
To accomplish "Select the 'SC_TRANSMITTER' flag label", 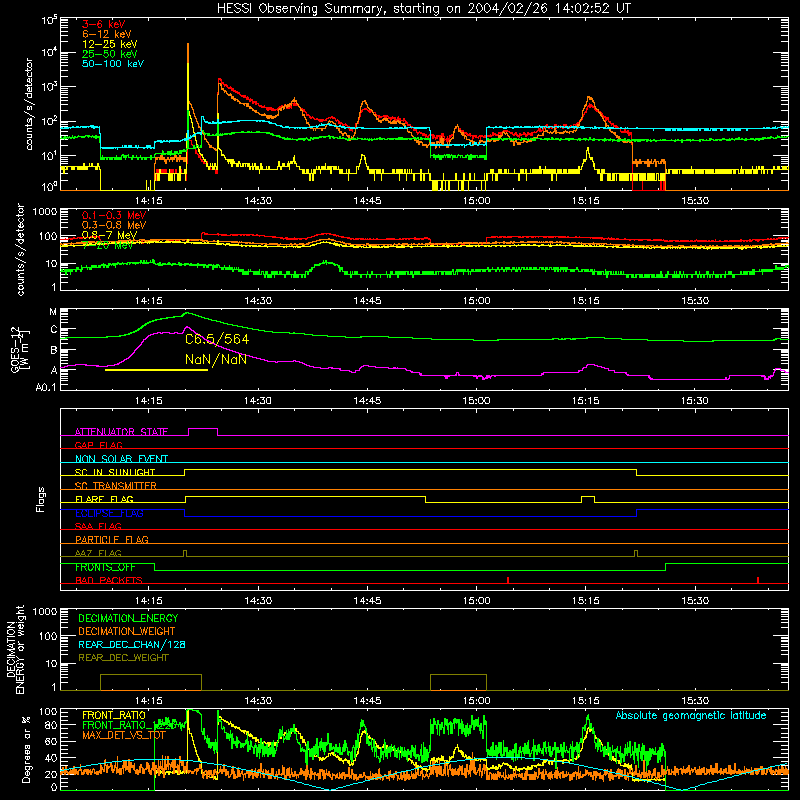I will [116, 486].
